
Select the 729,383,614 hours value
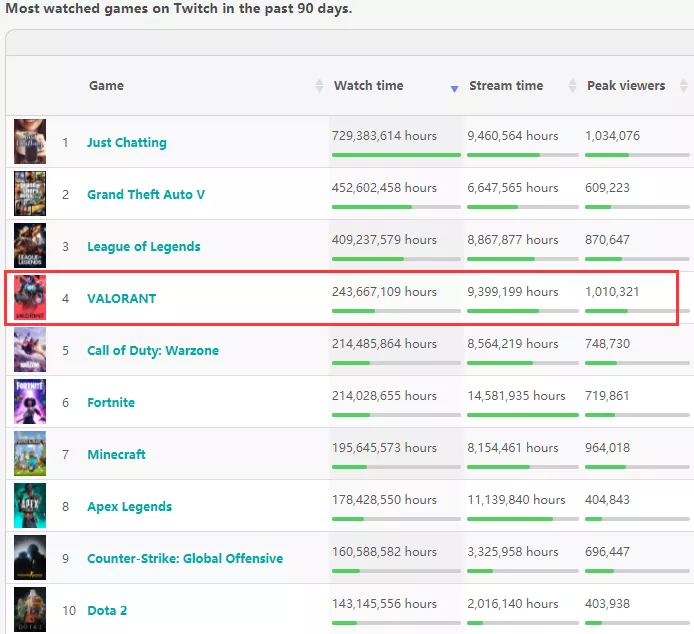[384, 135]
